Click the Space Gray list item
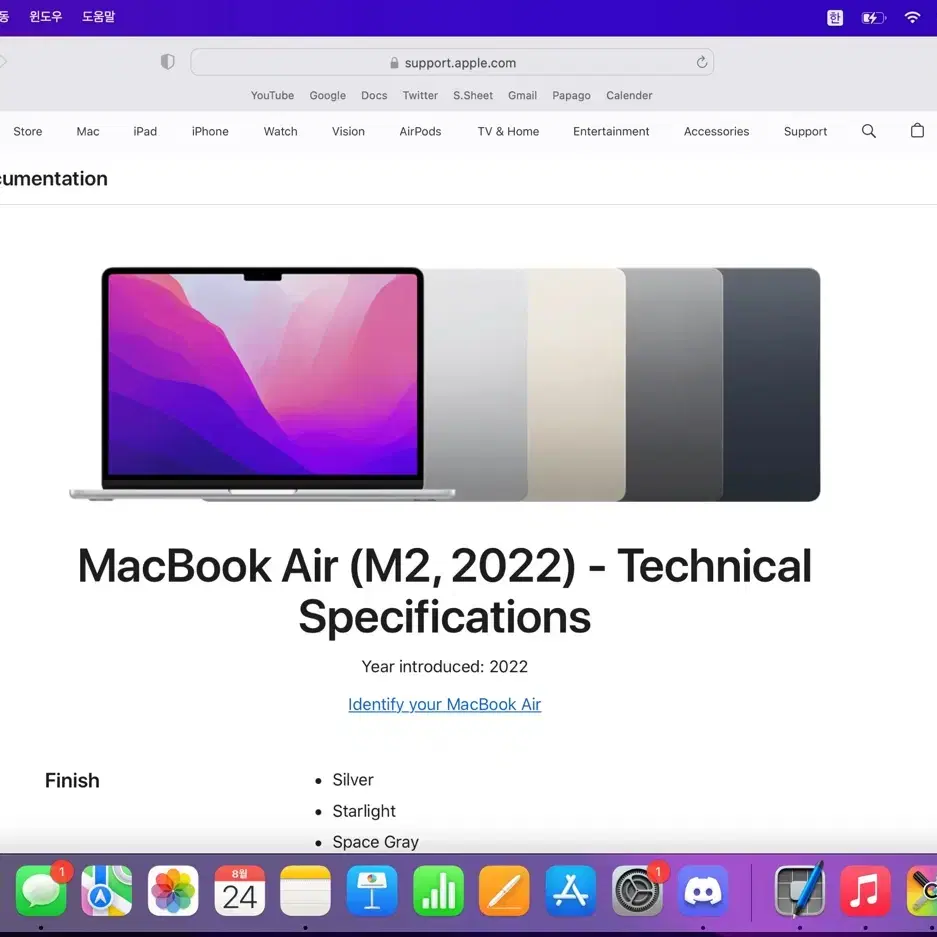This screenshot has width=937, height=937. point(375,842)
